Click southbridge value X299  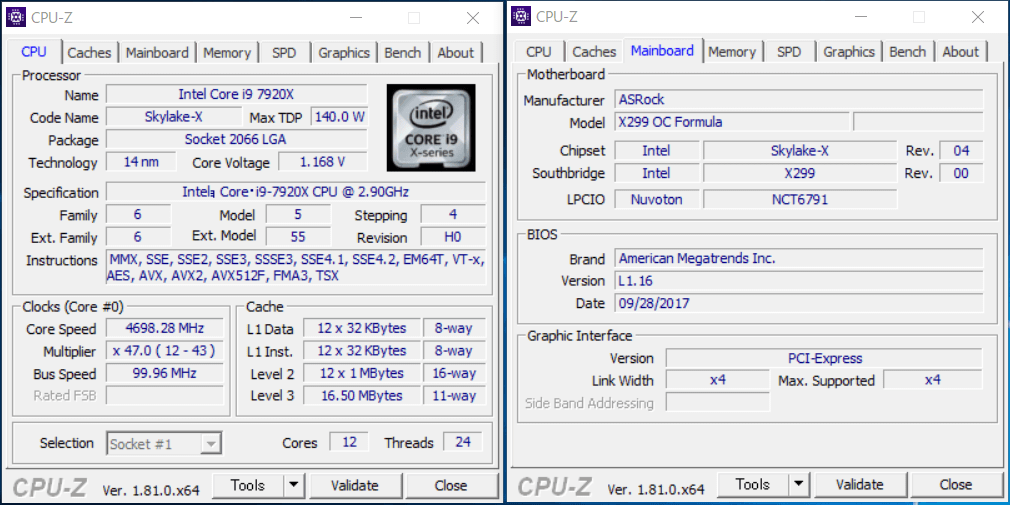799,173
